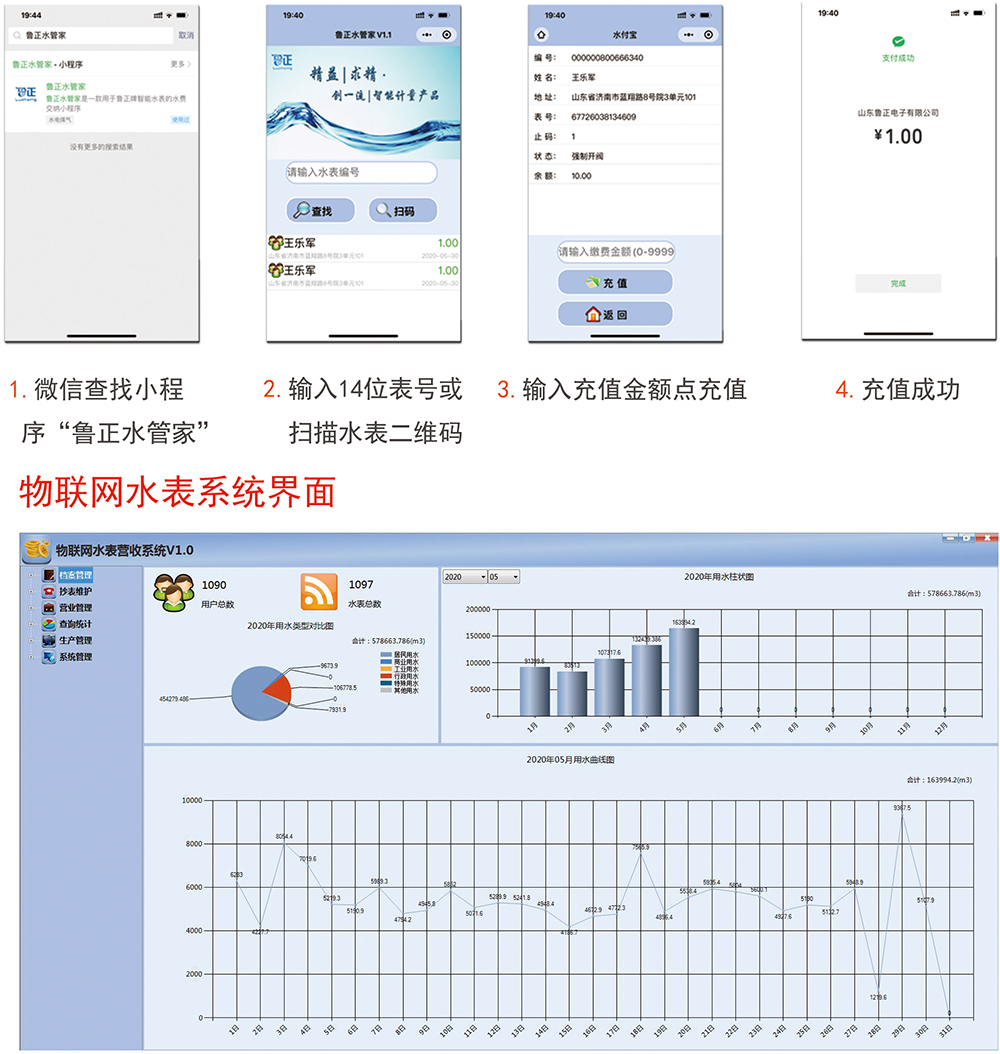
Task: Tap the green 支付成功 checkmark icon
Action: pos(899,42)
